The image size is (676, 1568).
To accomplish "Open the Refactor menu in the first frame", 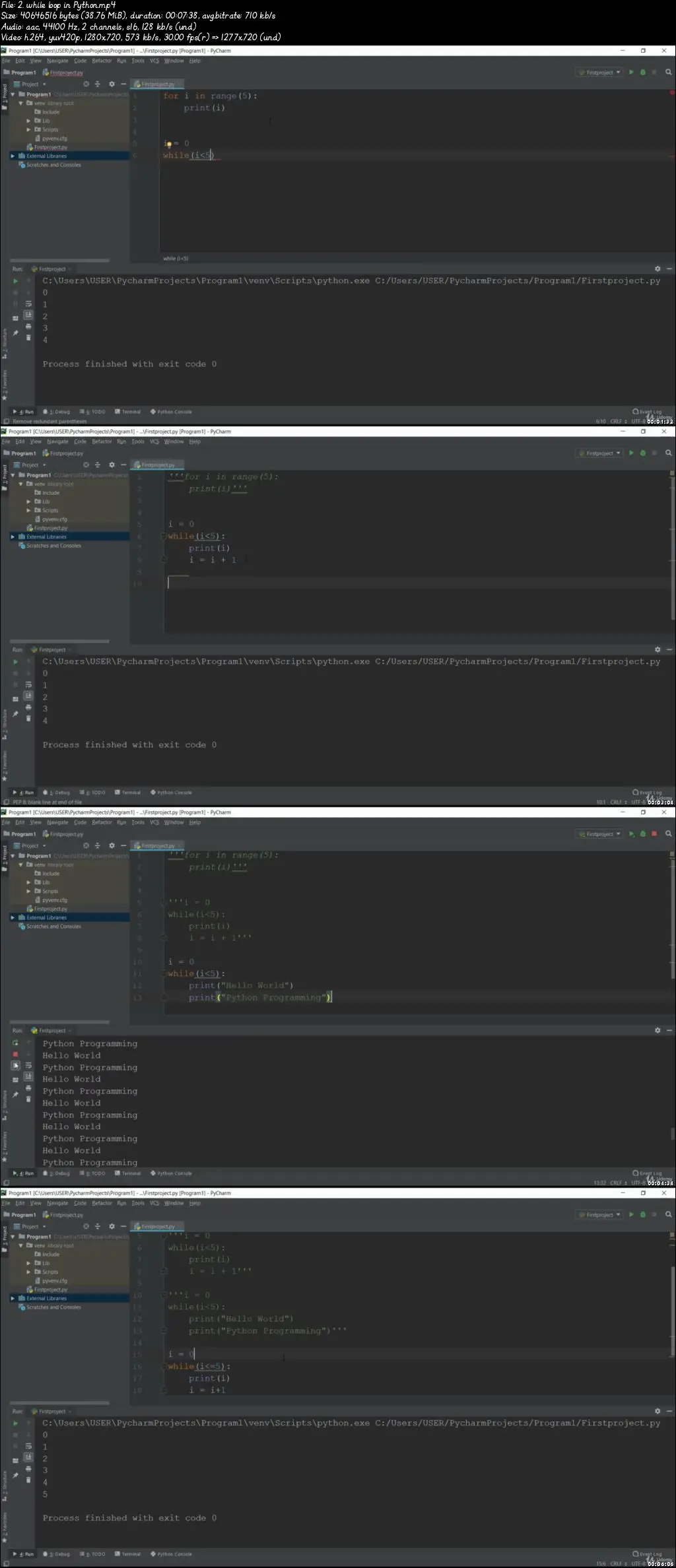I will 102,61.
